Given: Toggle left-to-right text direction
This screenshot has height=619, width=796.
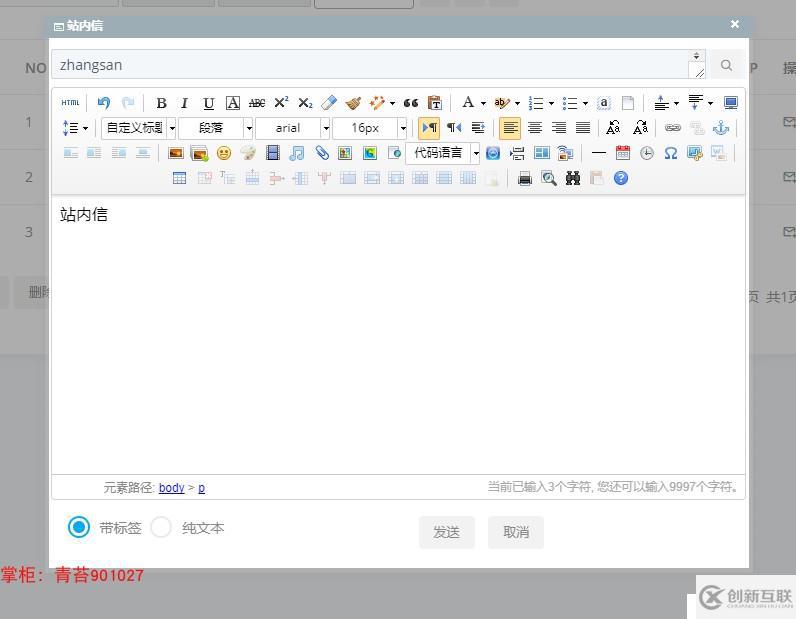Looking at the screenshot, I should click(429, 128).
